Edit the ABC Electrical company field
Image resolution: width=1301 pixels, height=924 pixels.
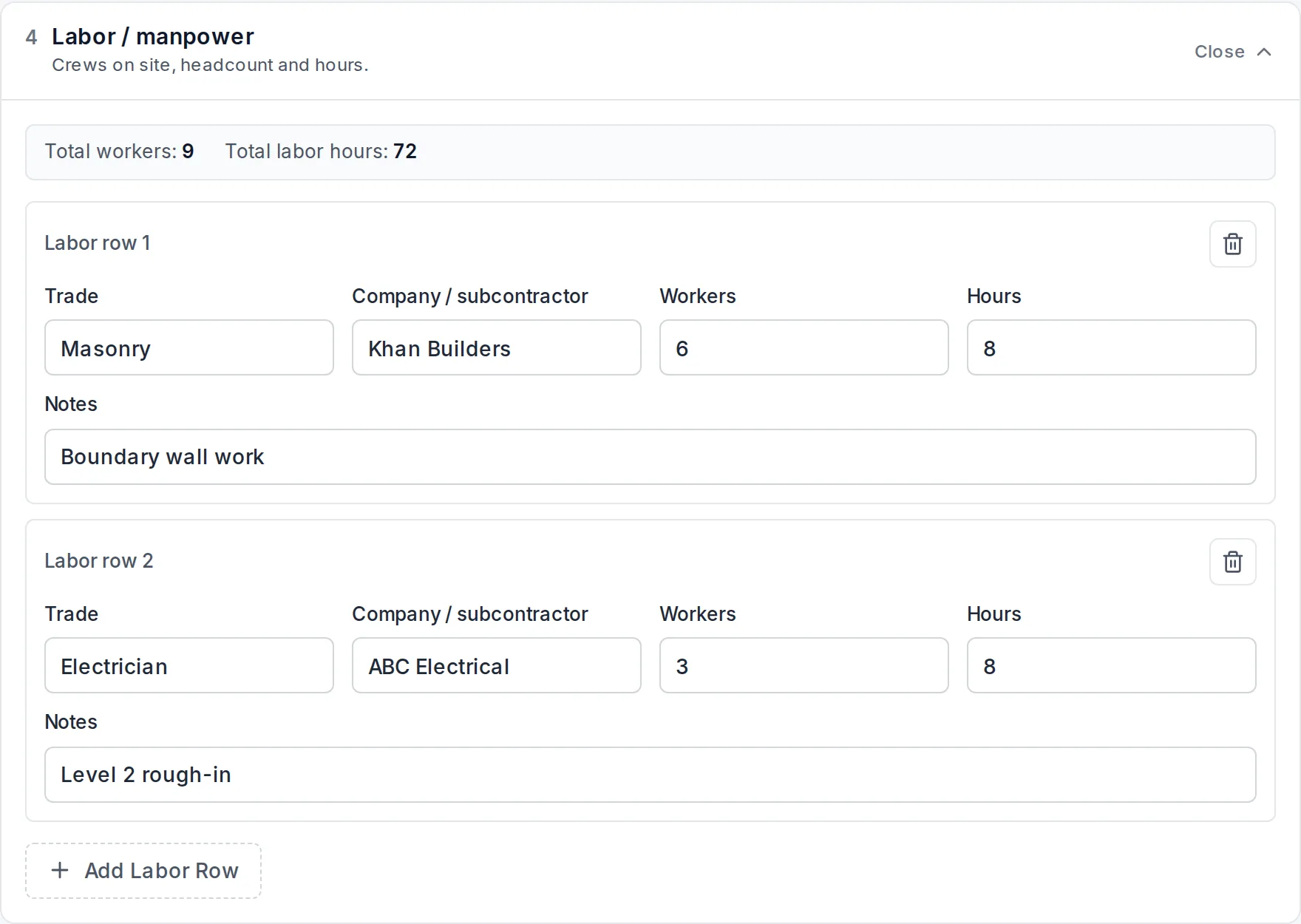tap(497, 665)
